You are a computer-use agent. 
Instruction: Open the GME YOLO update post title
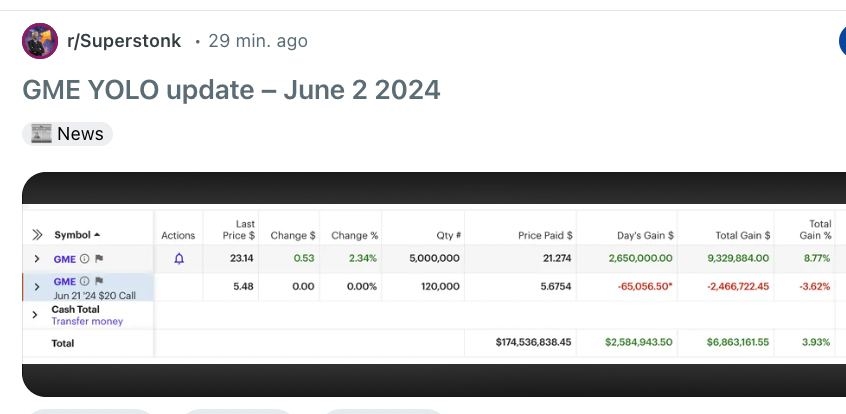tap(231, 90)
